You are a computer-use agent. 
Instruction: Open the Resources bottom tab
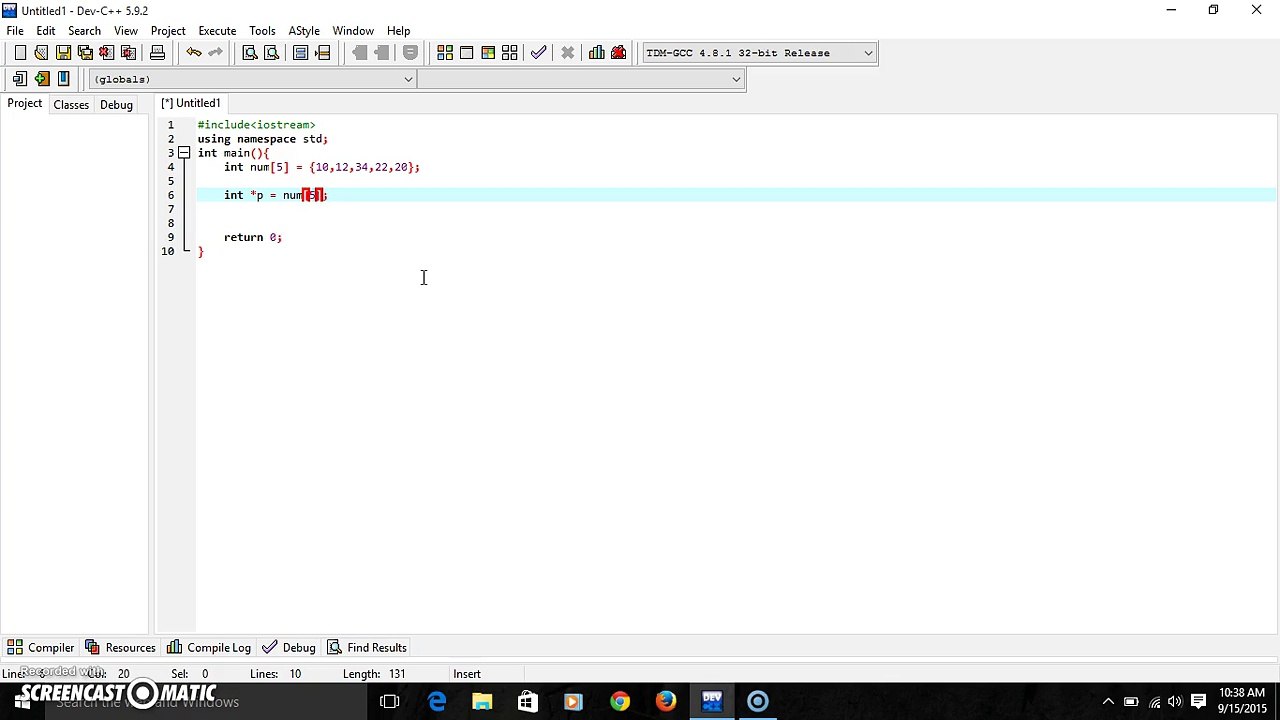[120, 648]
